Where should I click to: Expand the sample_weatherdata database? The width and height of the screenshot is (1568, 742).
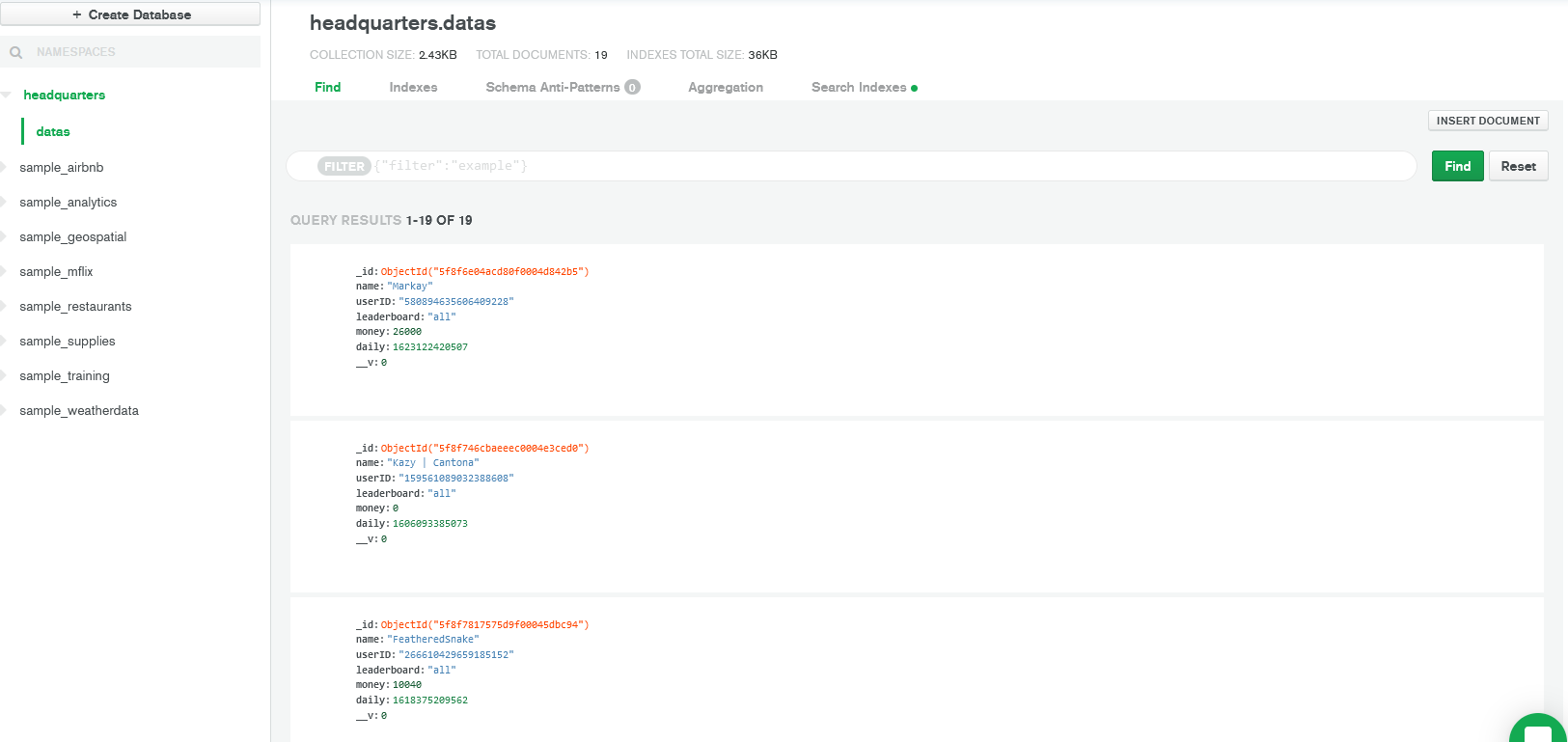tap(4, 410)
